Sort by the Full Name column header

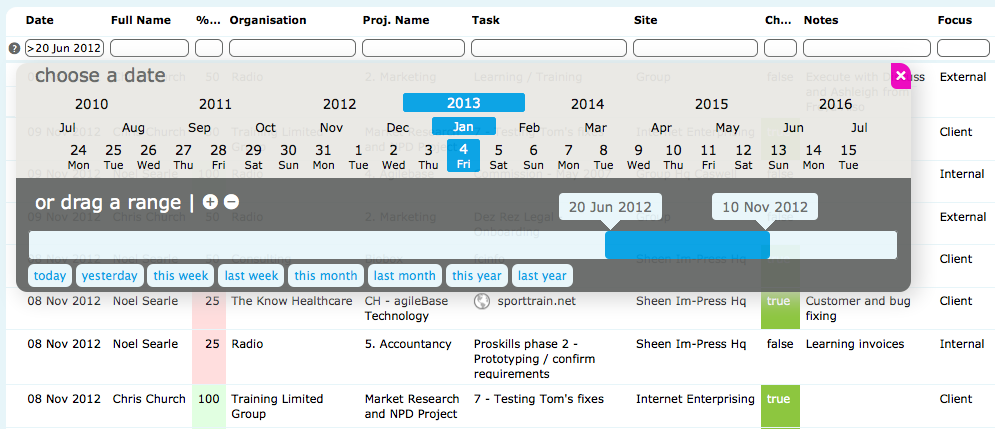pos(141,20)
